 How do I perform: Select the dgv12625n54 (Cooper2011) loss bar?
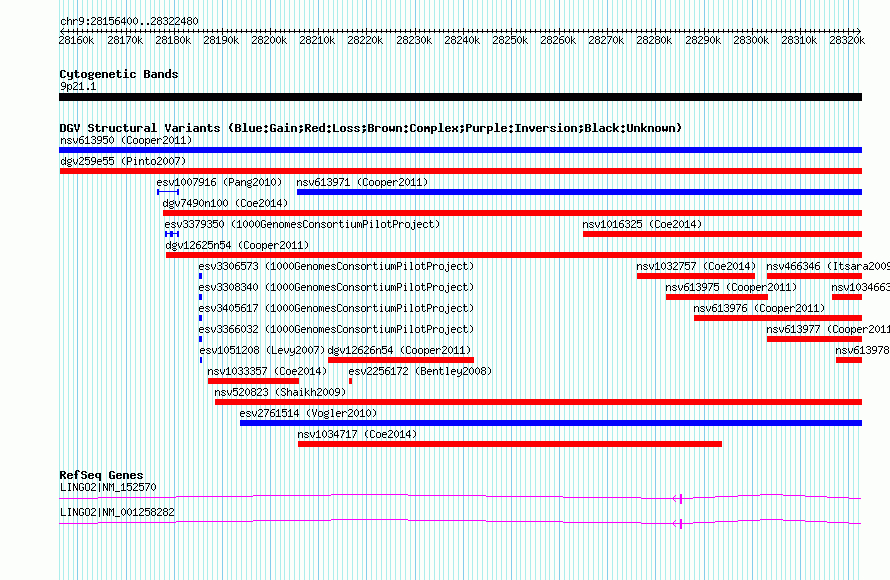(514, 255)
